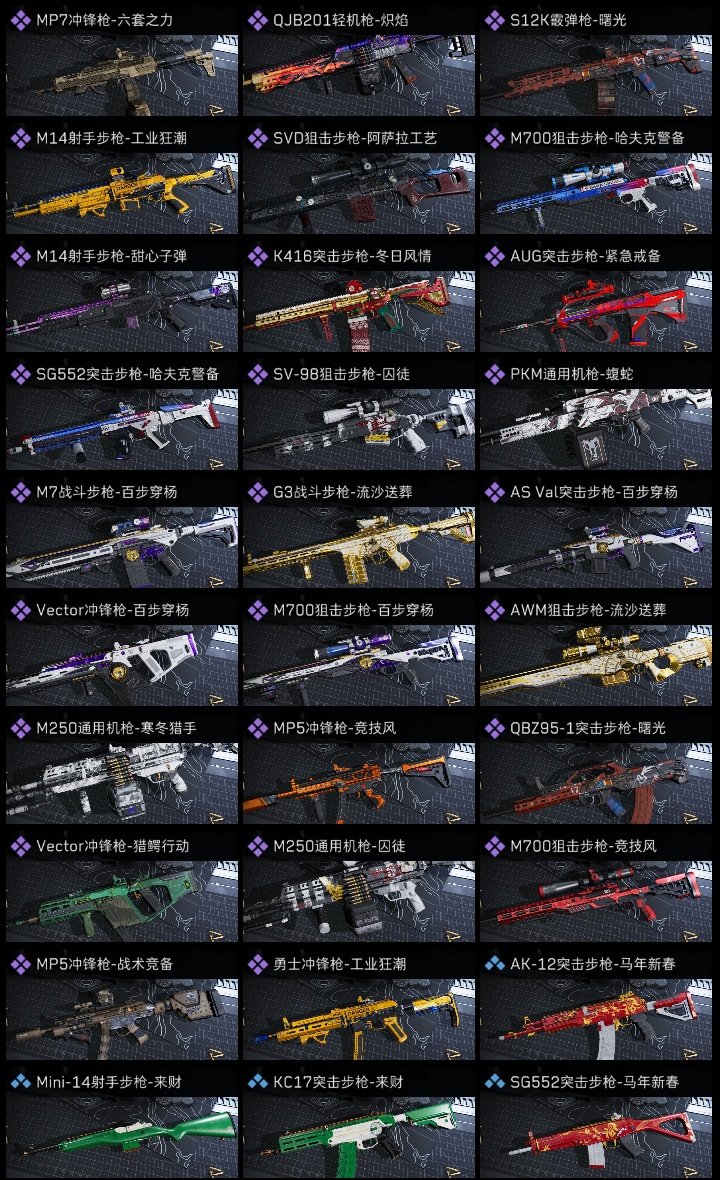Open the M700狙击步枪-竞技风 red skin
720x1180 pixels.
tap(596, 901)
